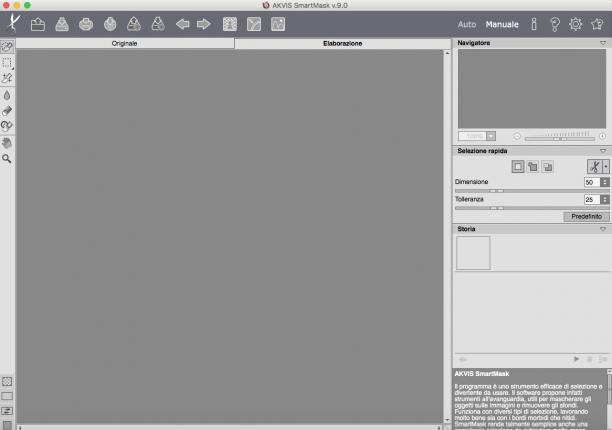The width and height of the screenshot is (612, 430).
Task: Click the Navigatore preview area
Action: pos(532,89)
